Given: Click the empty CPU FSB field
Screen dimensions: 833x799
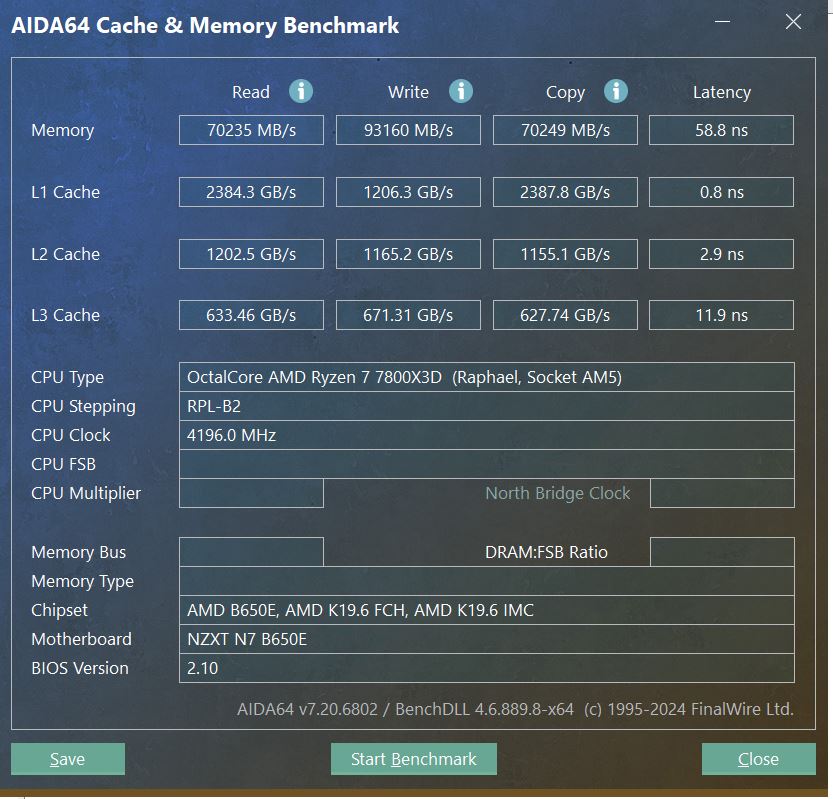Looking at the screenshot, I should click(x=487, y=464).
